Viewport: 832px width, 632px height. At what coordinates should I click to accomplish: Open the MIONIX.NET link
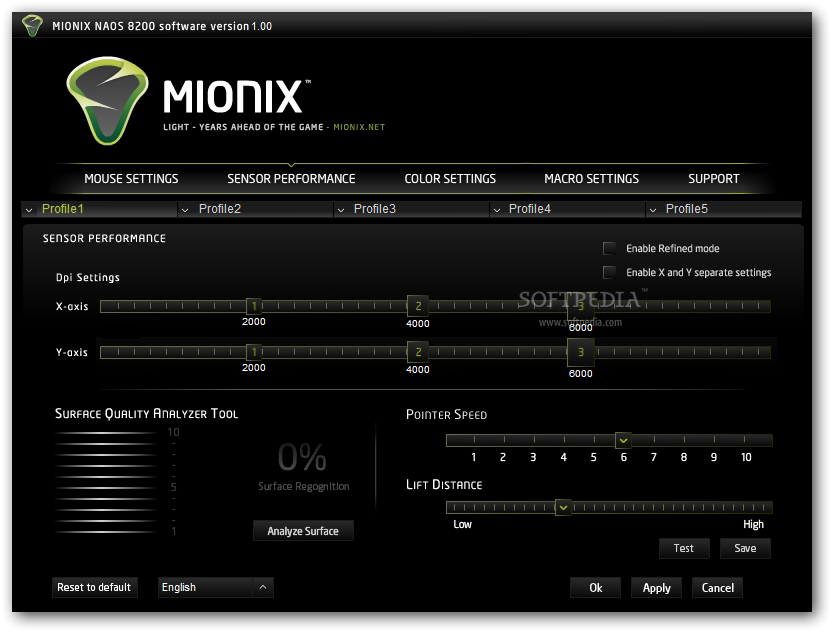pos(359,127)
